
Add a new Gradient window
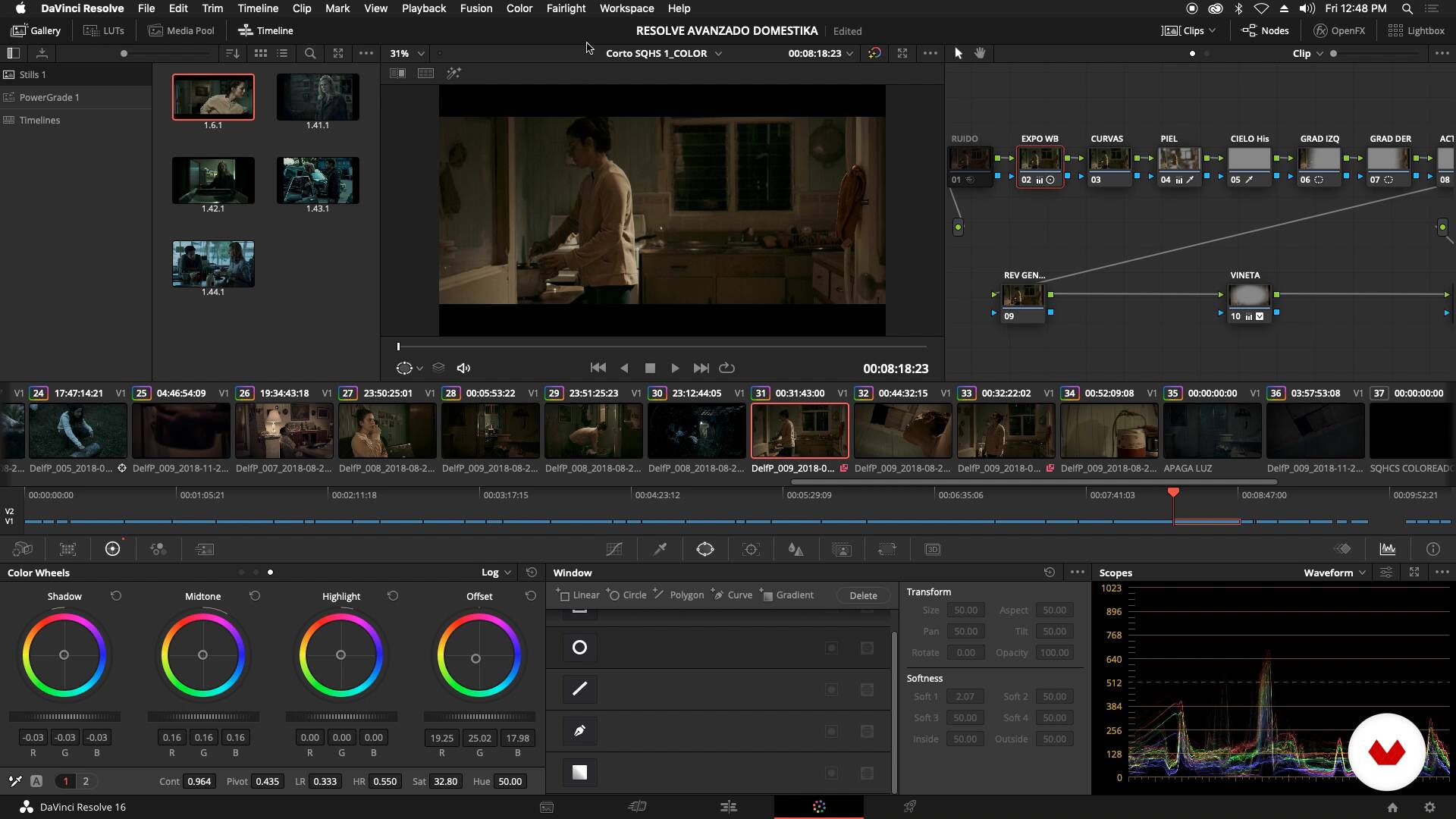[787, 595]
